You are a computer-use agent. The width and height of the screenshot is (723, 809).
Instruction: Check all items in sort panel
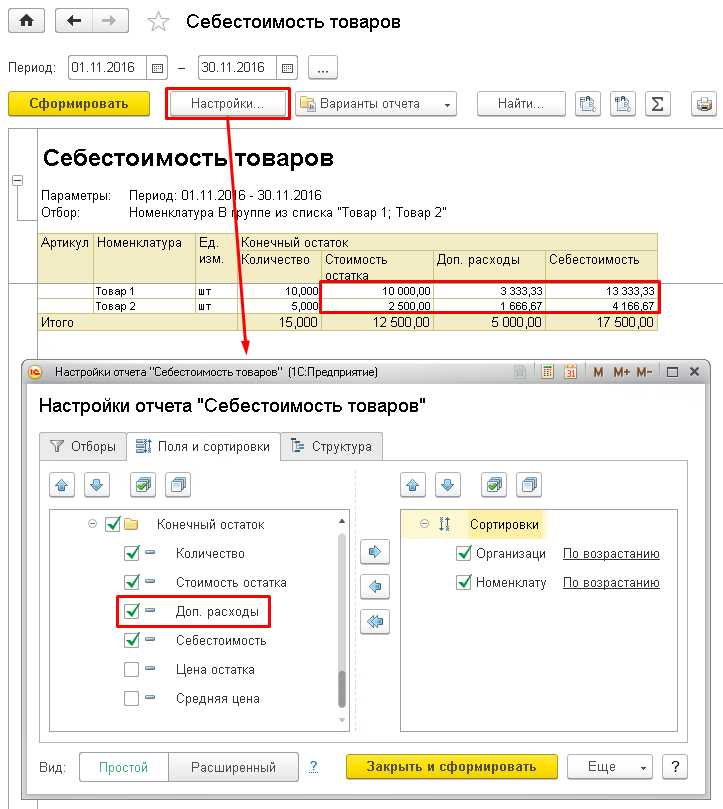pyautogui.click(x=494, y=485)
